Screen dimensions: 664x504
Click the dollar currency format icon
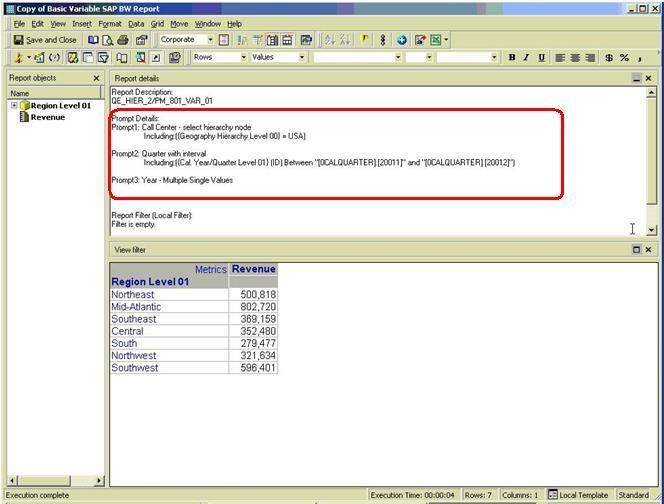[609, 58]
